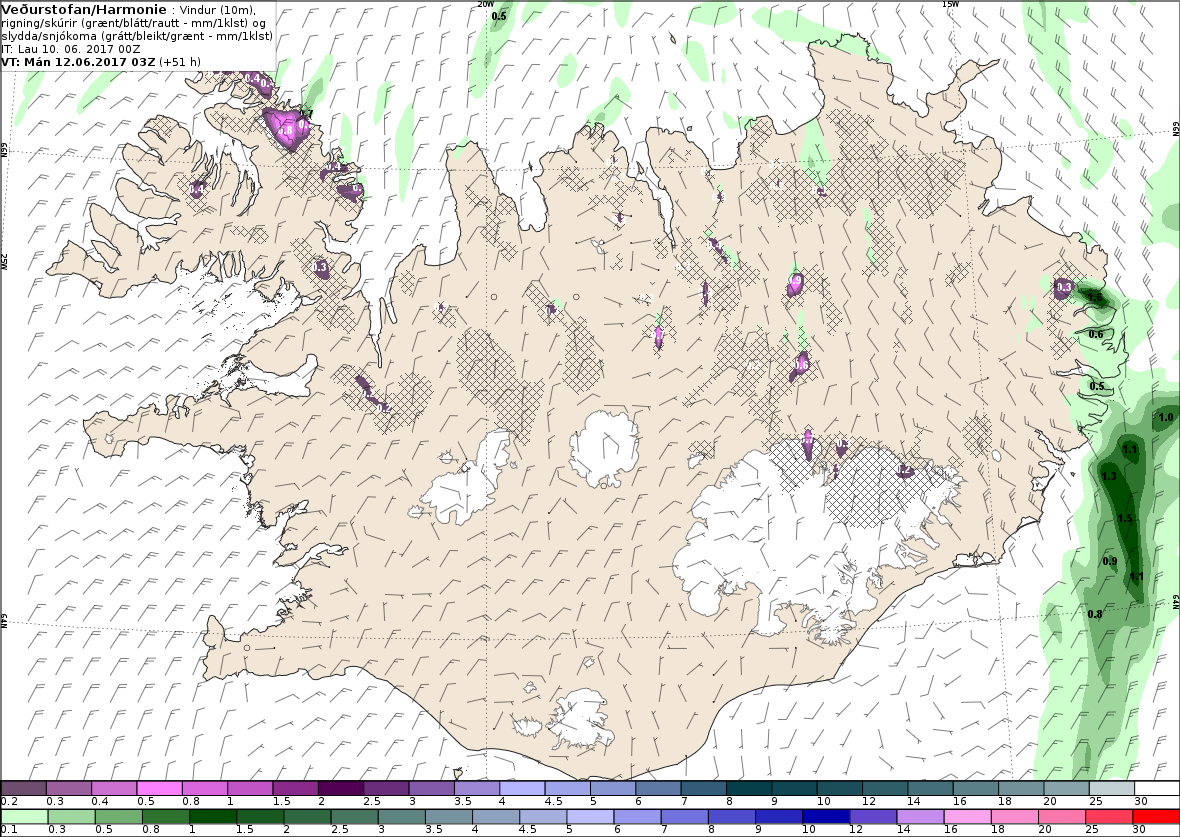The height and width of the screenshot is (837, 1180).
Task: Click the pale grey swatch from 25 to 30 on the purple scale
Action: click(x=1111, y=788)
